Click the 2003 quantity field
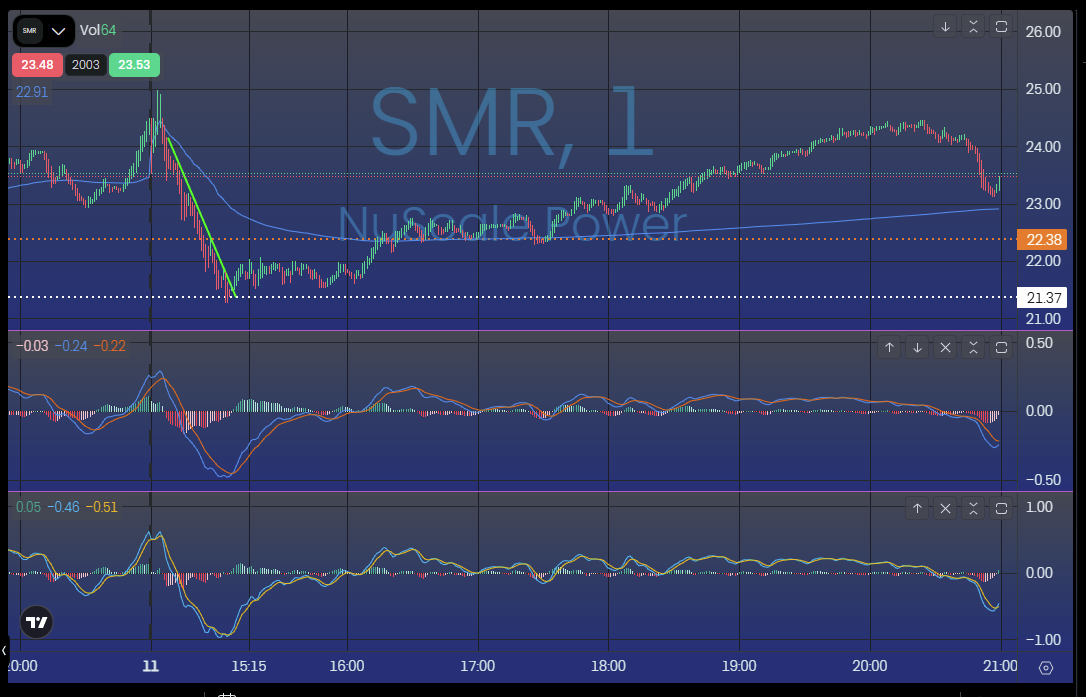This screenshot has width=1086, height=697. [85, 66]
